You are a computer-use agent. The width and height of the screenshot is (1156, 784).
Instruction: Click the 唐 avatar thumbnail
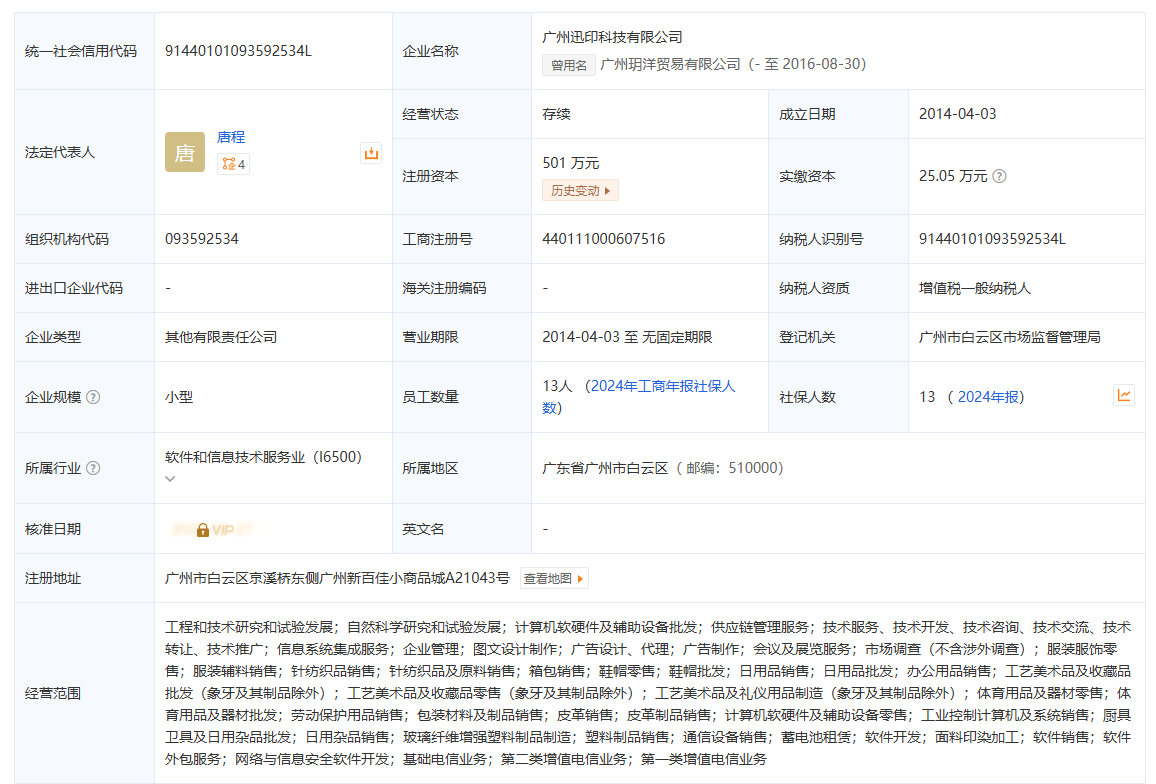(184, 152)
